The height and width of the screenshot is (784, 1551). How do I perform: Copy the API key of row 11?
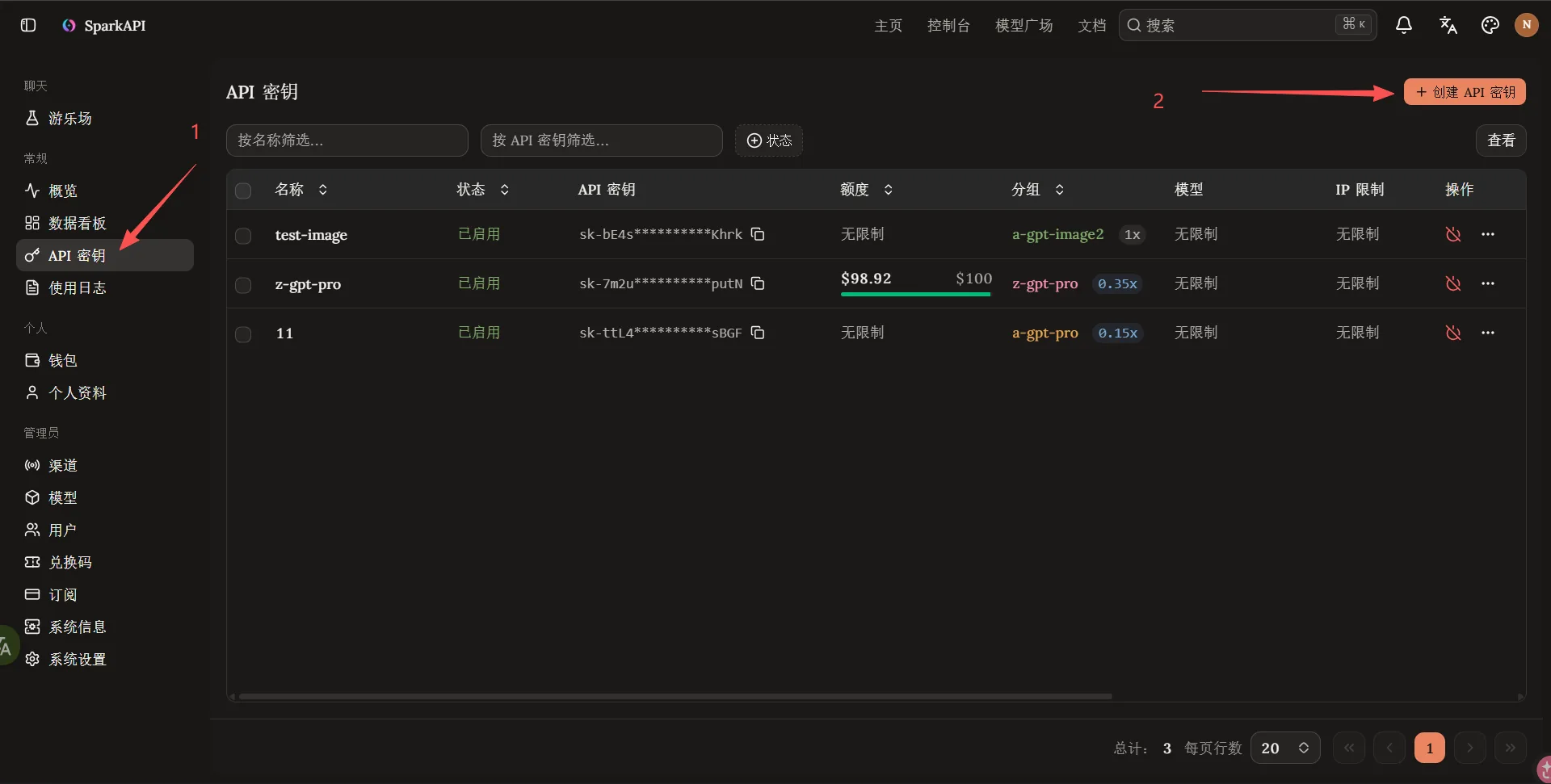click(x=758, y=333)
